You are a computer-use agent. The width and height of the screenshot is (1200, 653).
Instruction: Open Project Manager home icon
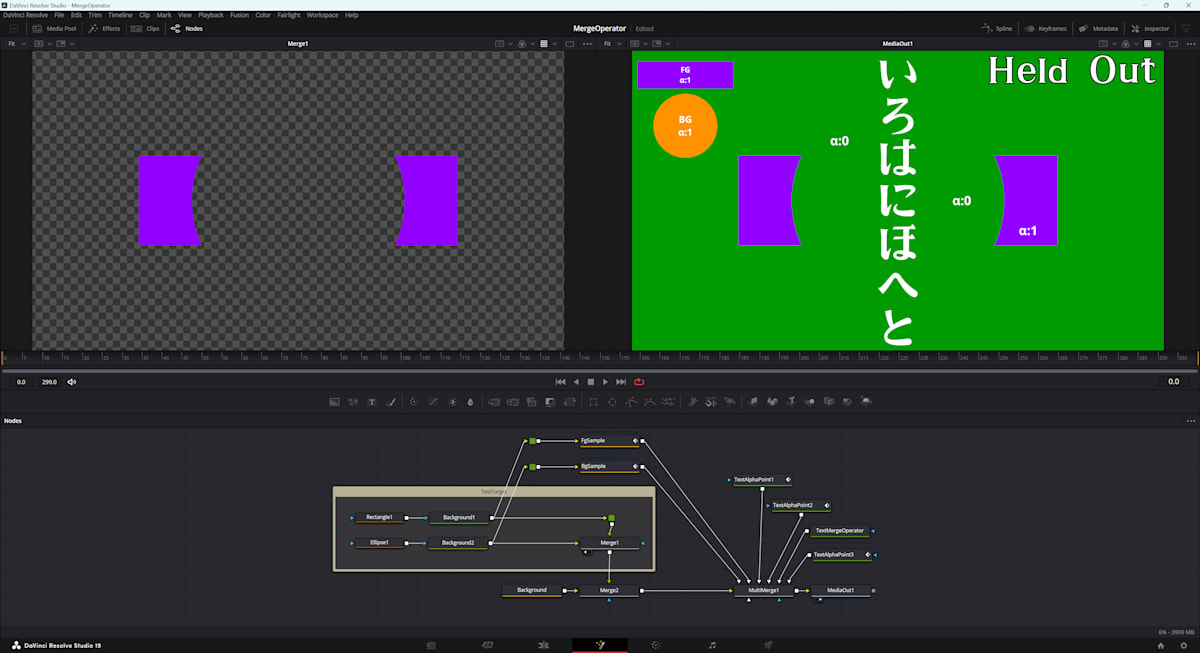click(1161, 645)
